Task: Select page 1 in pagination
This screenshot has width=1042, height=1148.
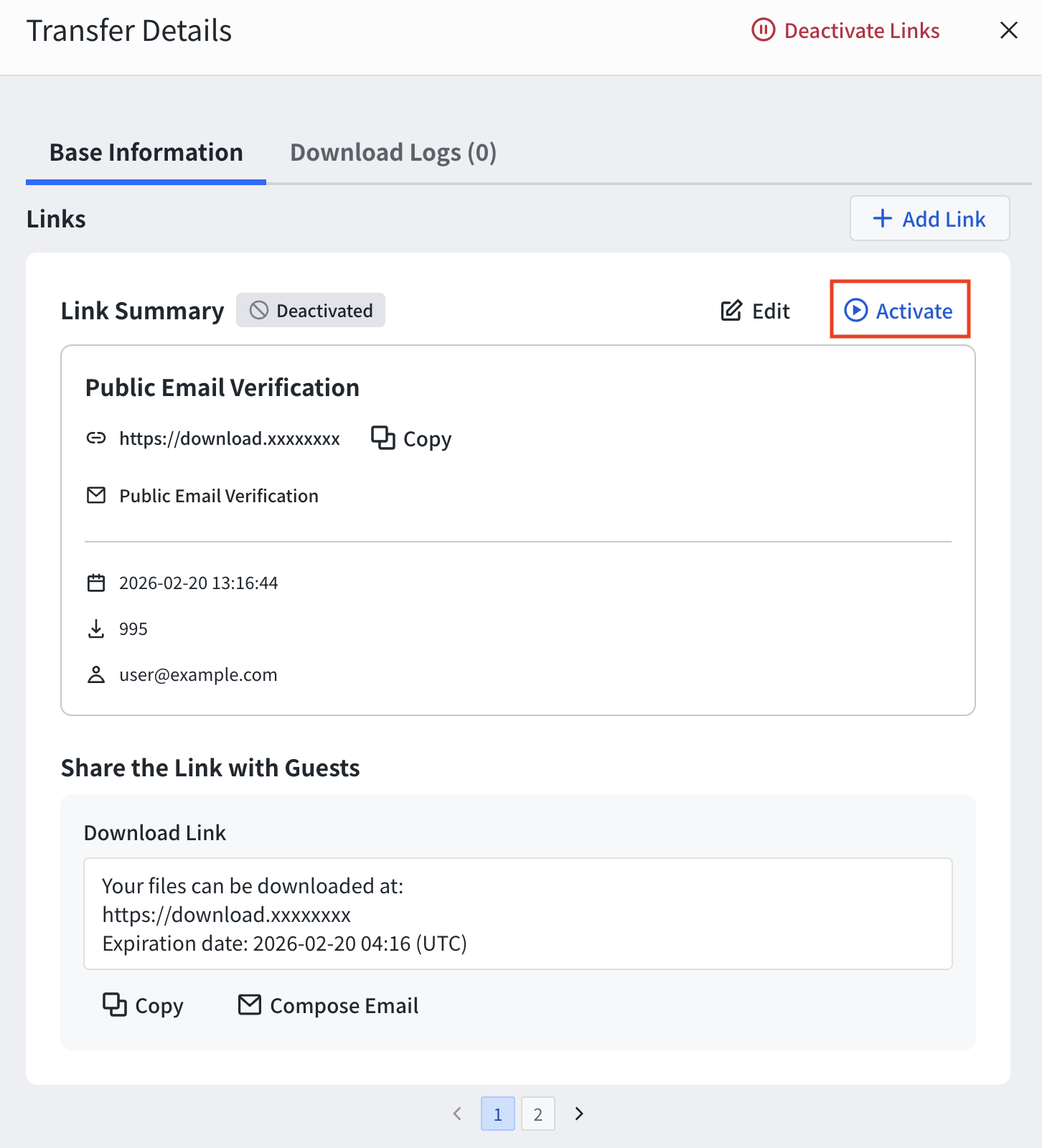Action: point(498,1114)
